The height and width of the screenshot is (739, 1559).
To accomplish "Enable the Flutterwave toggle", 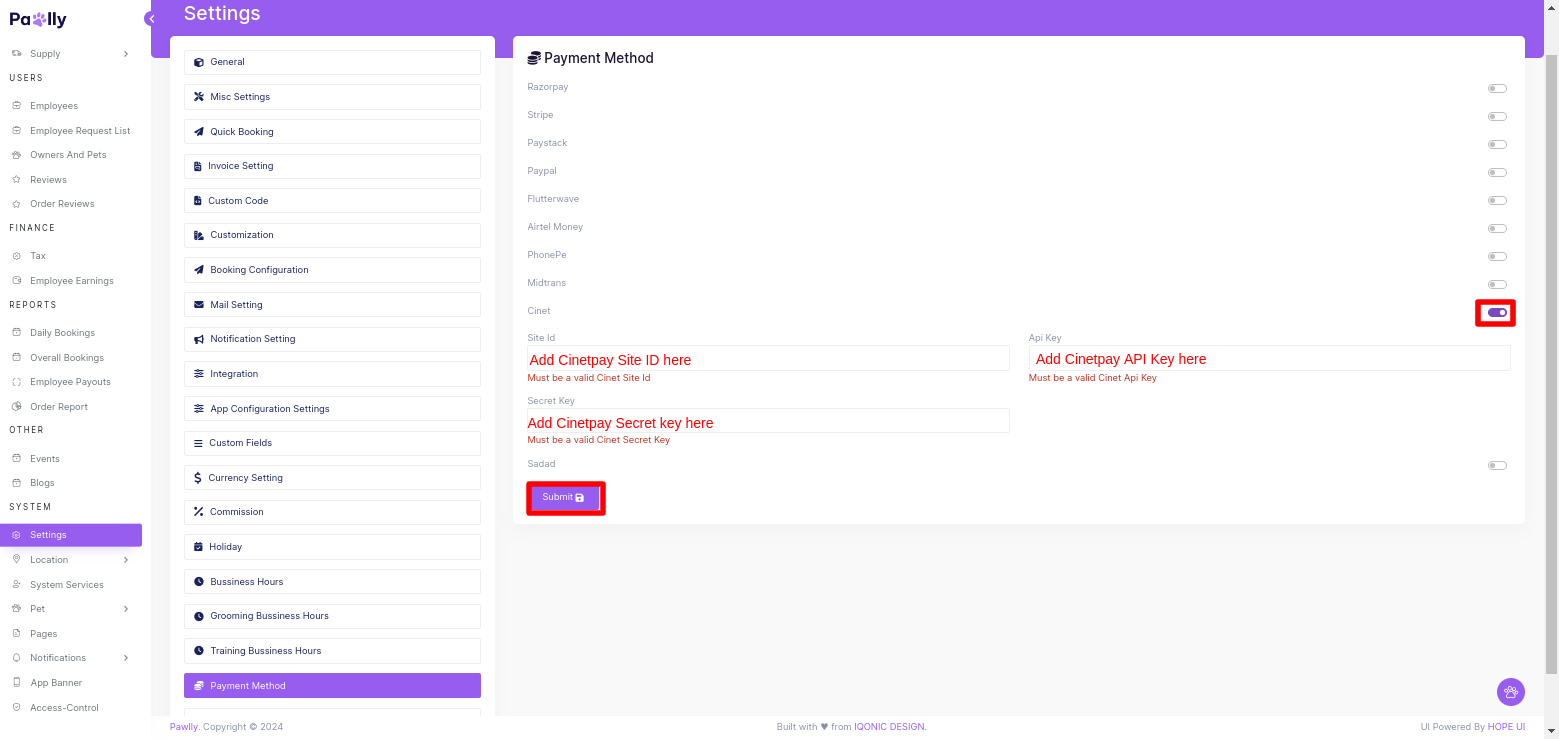I will (x=1497, y=200).
